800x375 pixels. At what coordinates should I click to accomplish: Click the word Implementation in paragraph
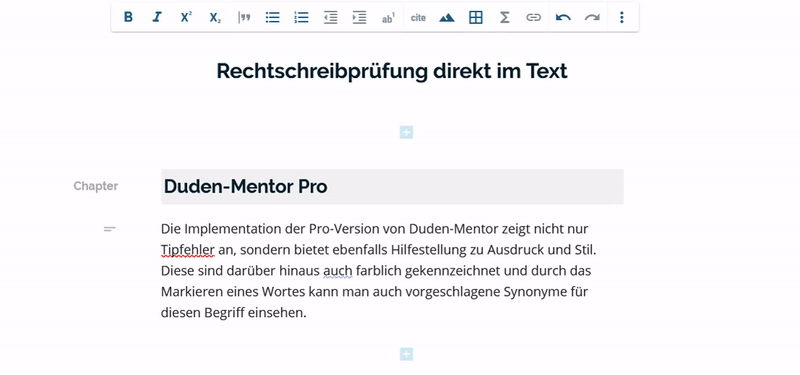click(233, 229)
